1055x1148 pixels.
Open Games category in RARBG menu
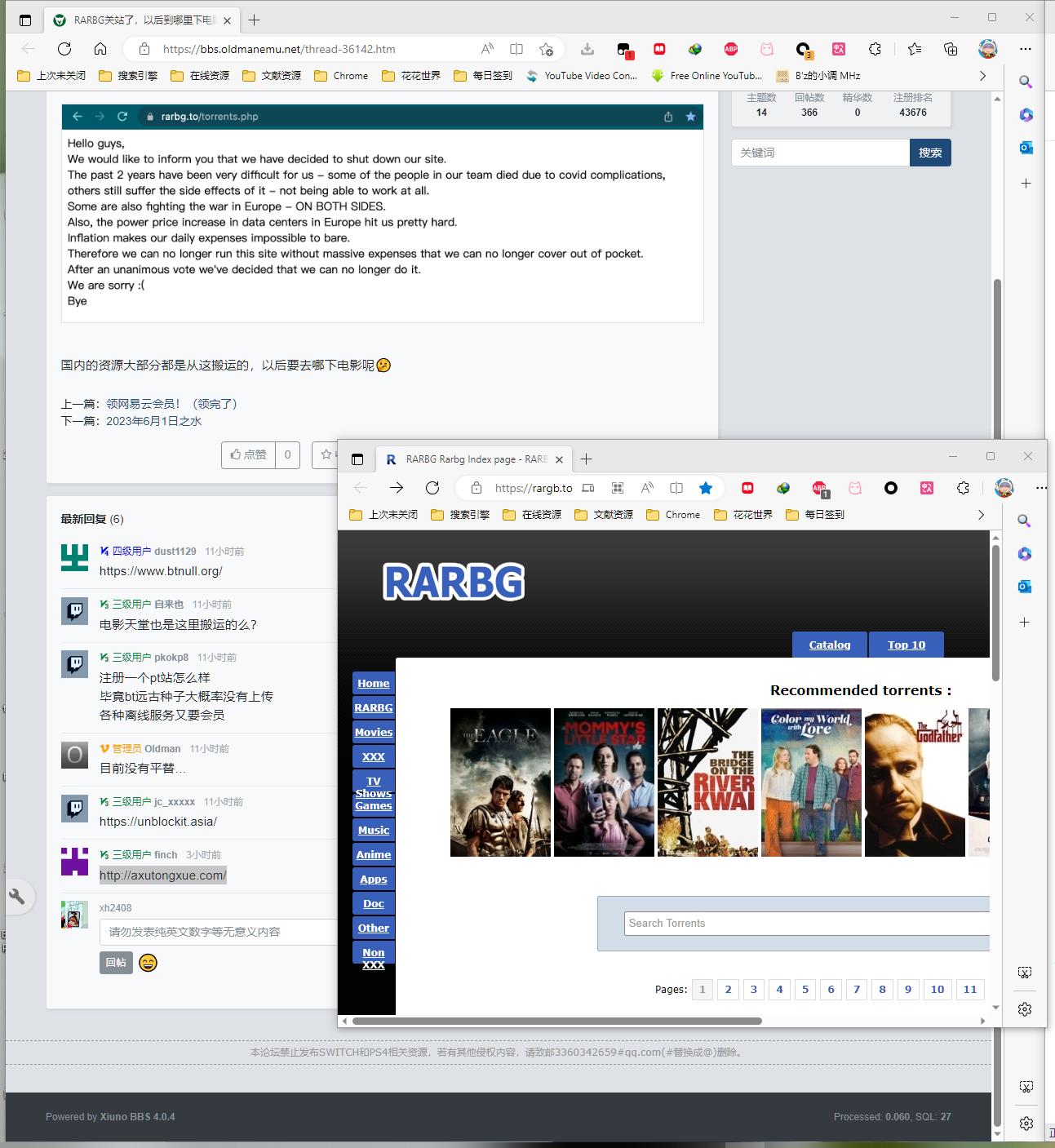point(374,805)
